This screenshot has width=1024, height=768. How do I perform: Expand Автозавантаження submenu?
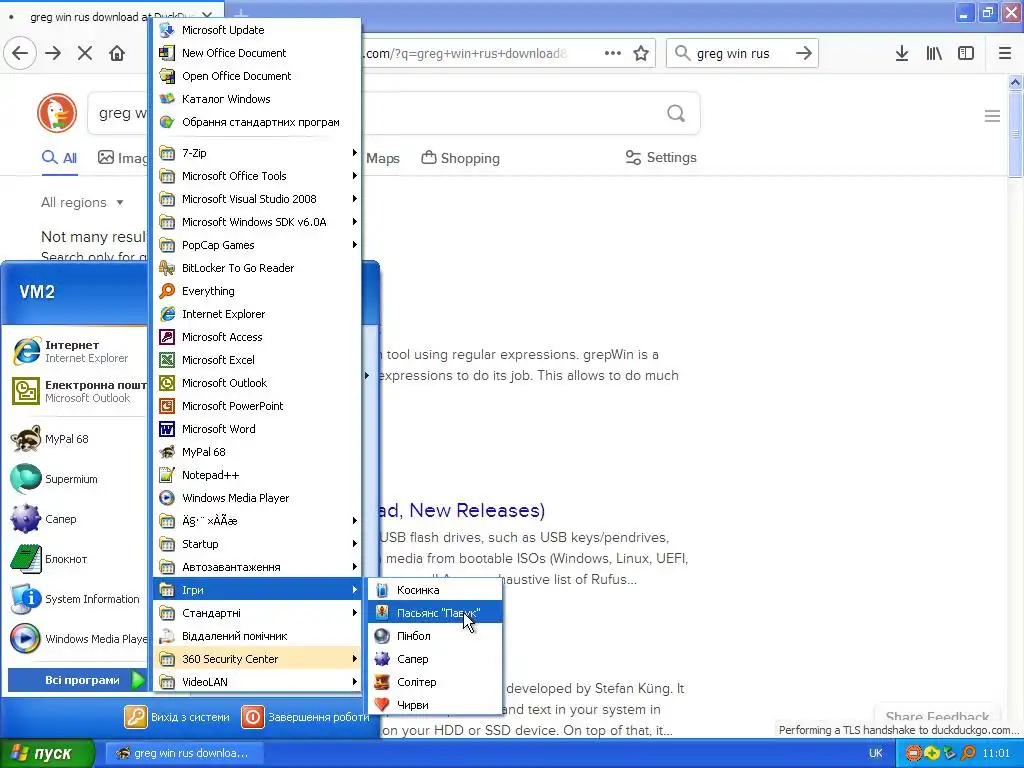(x=257, y=567)
